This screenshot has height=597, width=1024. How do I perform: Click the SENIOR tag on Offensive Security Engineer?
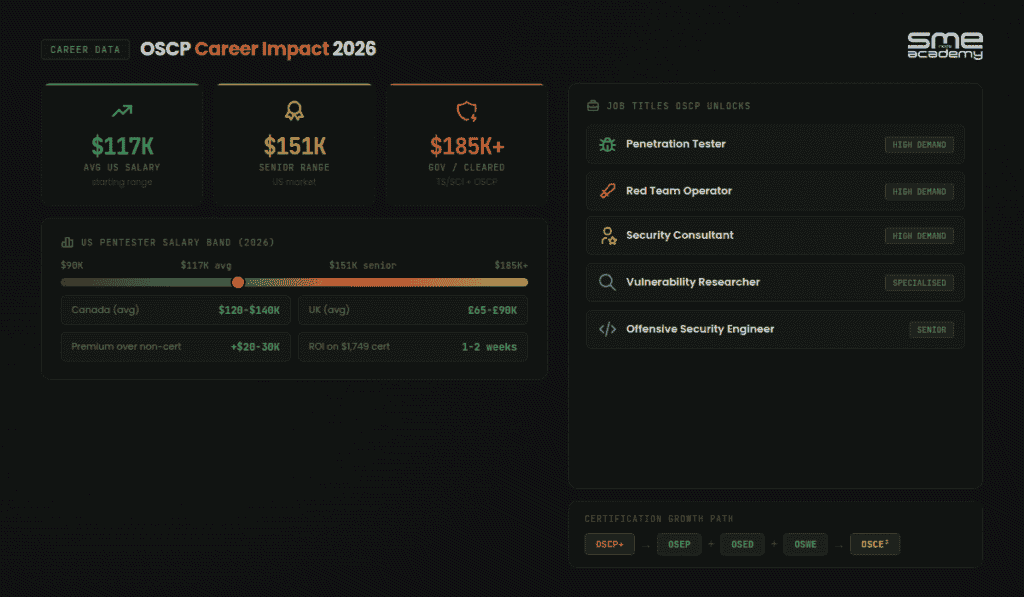click(931, 330)
